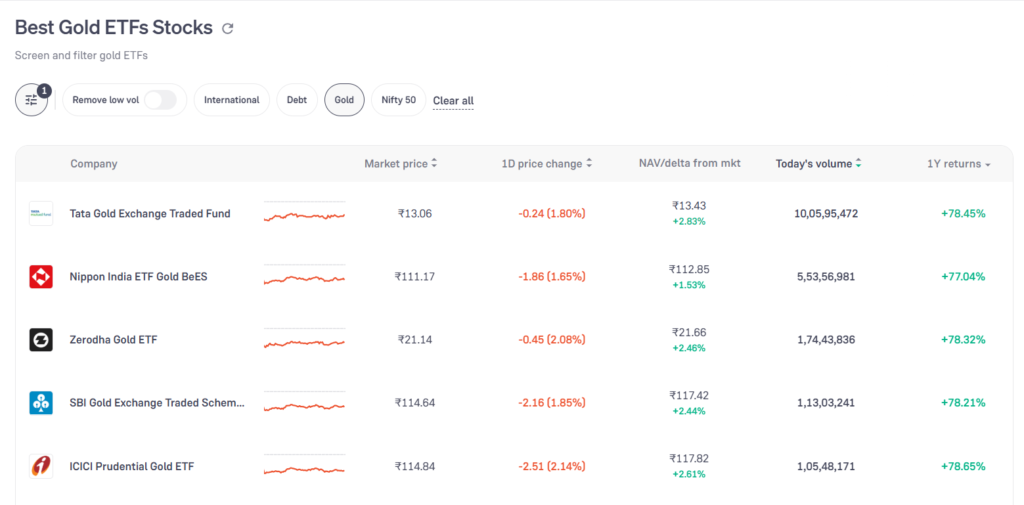Click the Tata Gold fund logo
This screenshot has width=1024, height=505.
click(x=41, y=213)
